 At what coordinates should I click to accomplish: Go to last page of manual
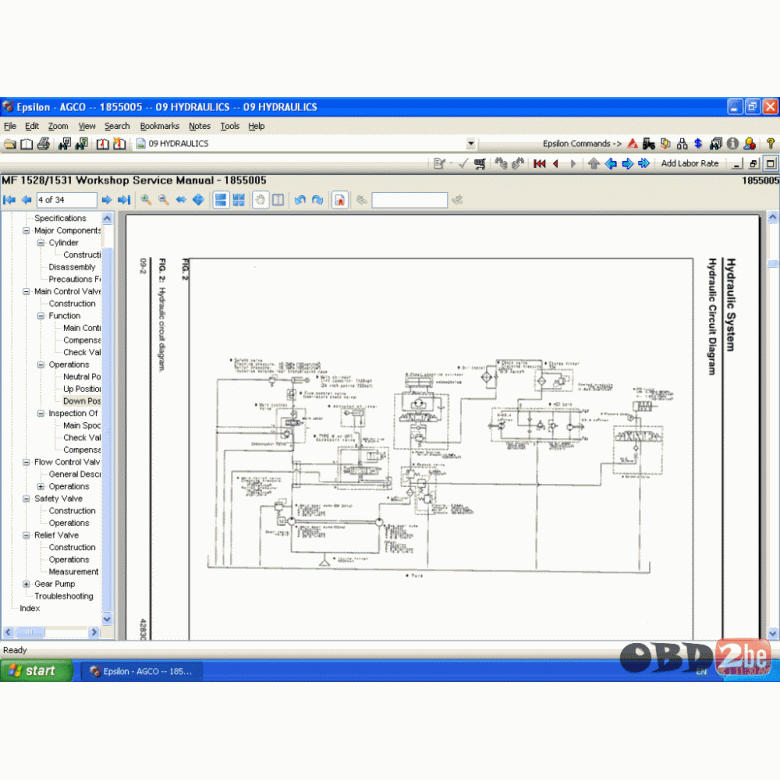[124, 200]
